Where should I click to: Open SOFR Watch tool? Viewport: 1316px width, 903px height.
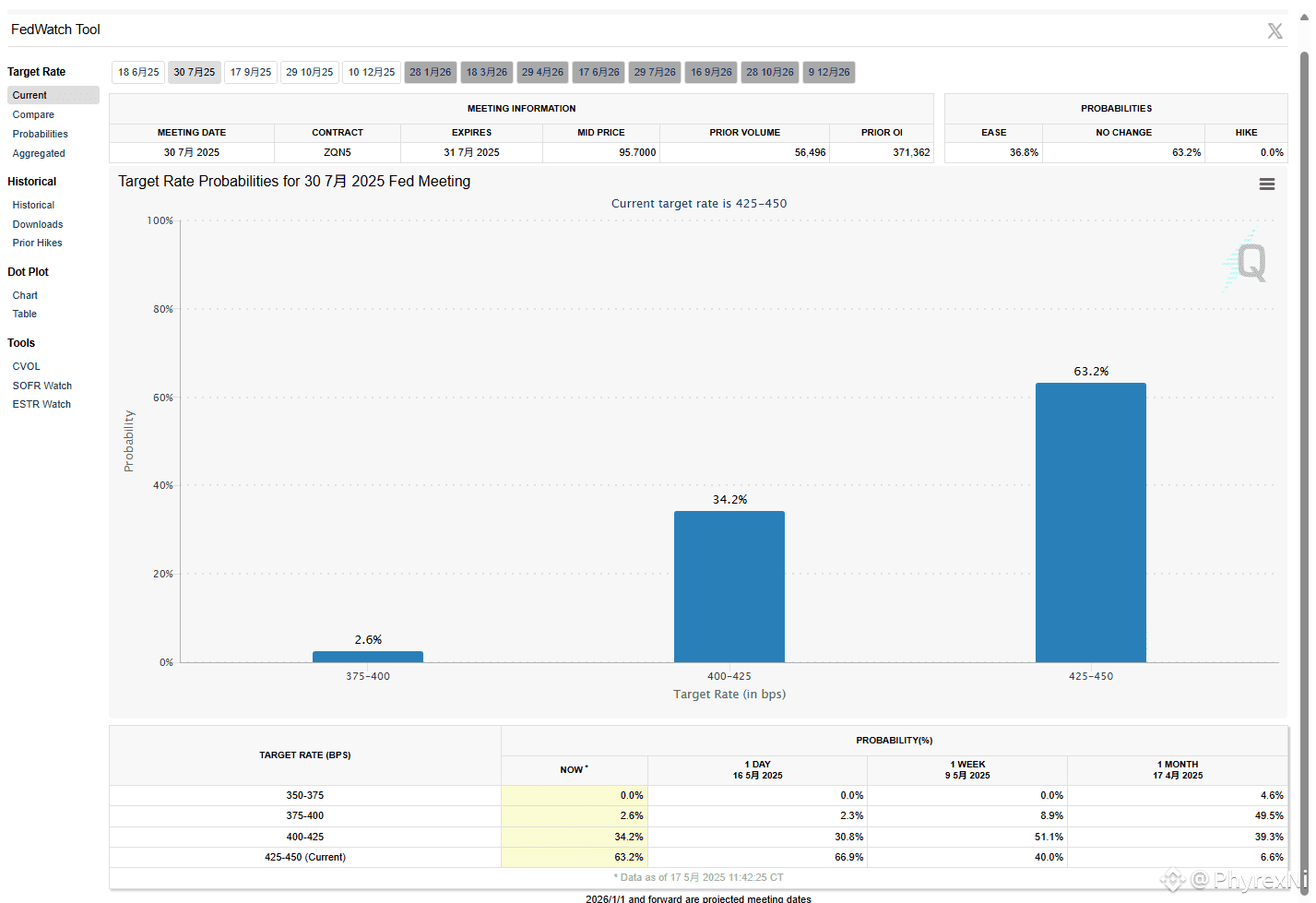click(42, 386)
